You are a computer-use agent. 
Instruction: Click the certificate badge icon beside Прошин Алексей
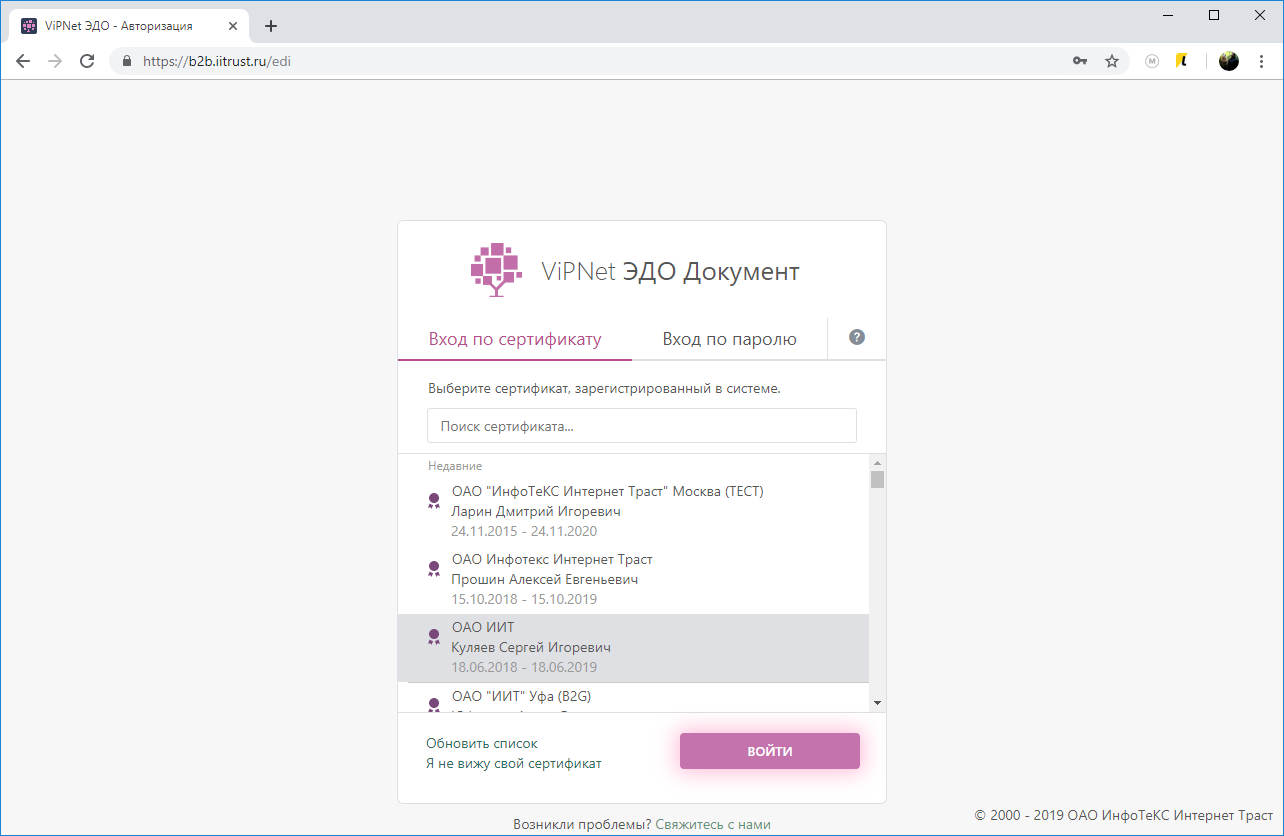pos(434,568)
